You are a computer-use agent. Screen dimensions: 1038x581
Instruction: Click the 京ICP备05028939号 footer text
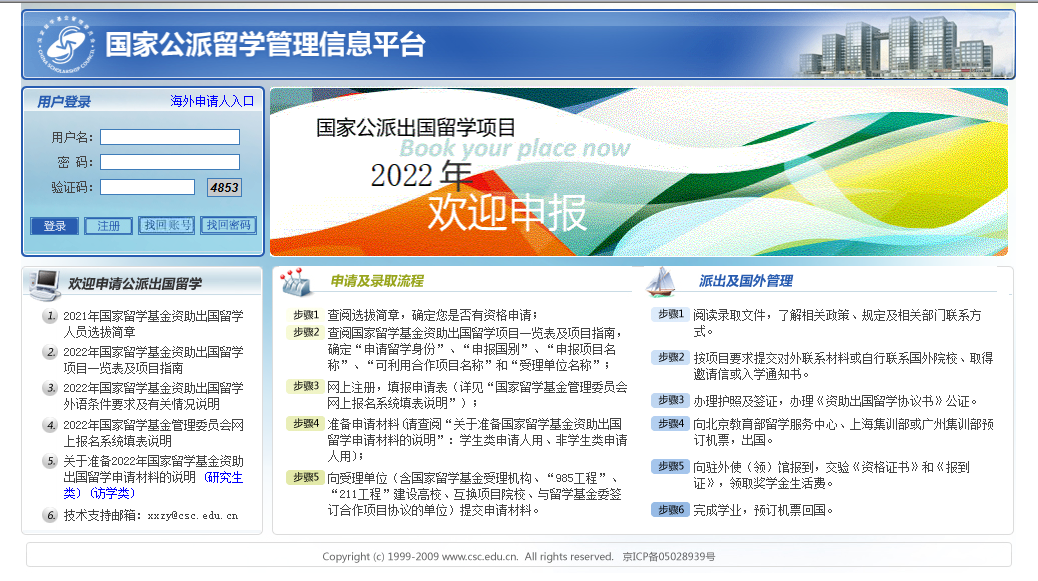point(669,557)
